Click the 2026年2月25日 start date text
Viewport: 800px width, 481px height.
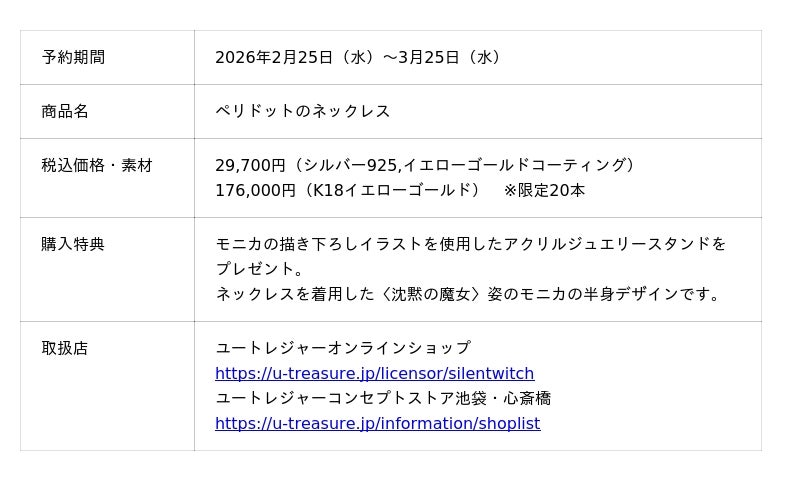coord(274,57)
